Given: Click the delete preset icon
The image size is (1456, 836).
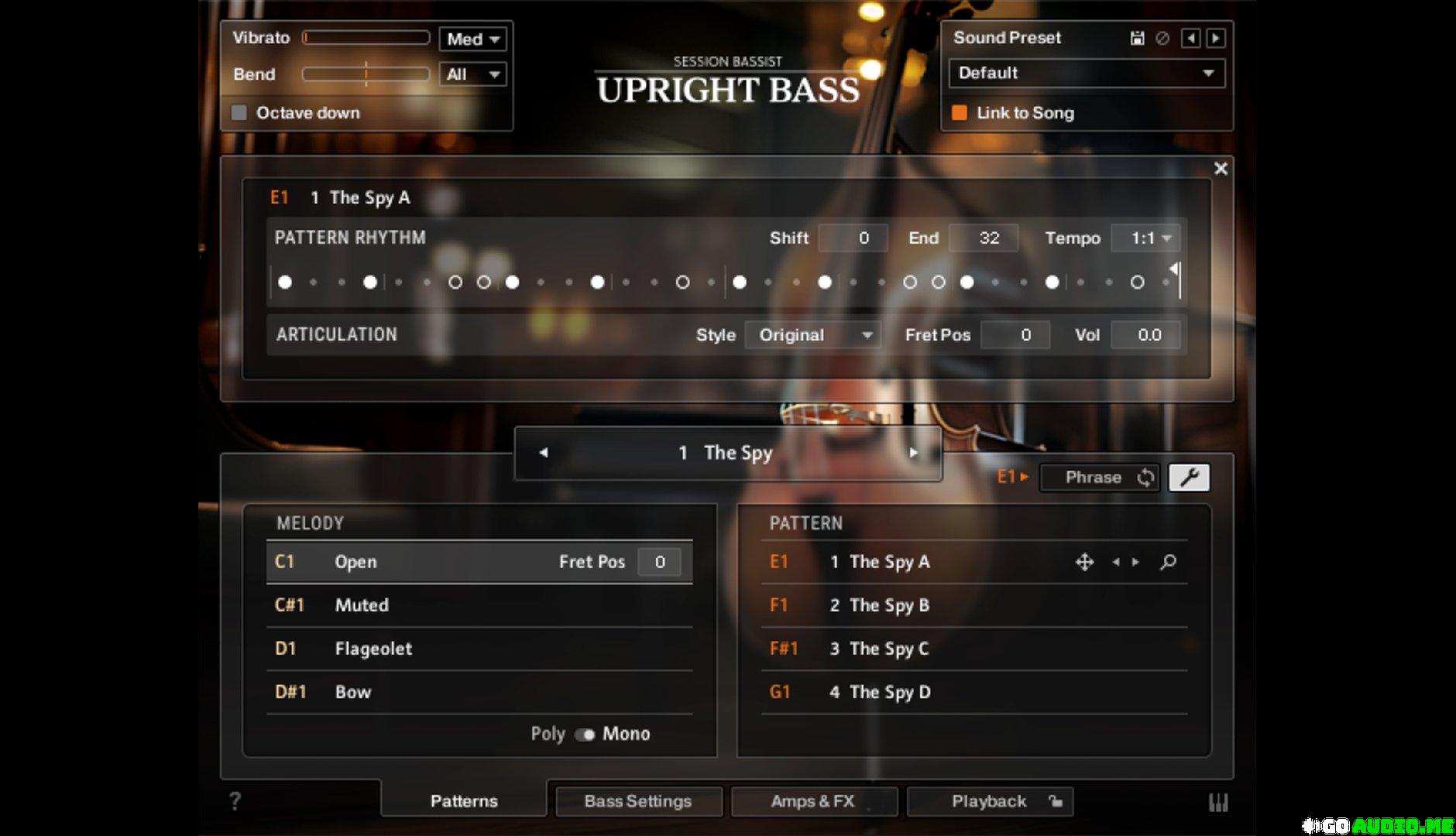Looking at the screenshot, I should tap(1162, 38).
